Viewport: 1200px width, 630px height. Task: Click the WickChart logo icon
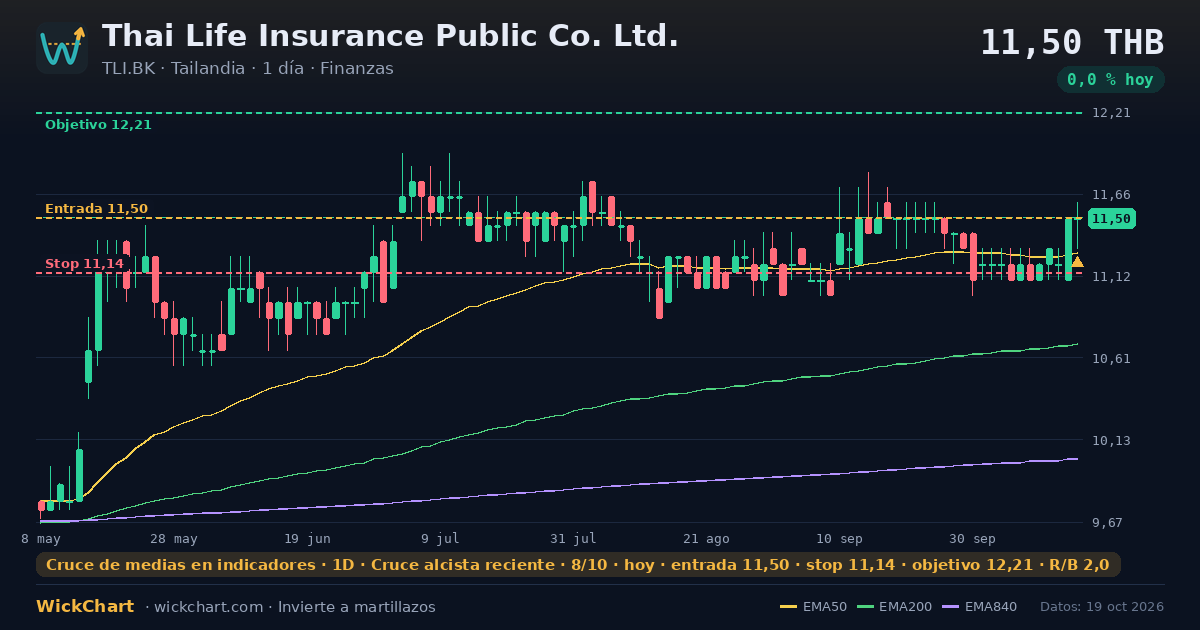tap(62, 48)
